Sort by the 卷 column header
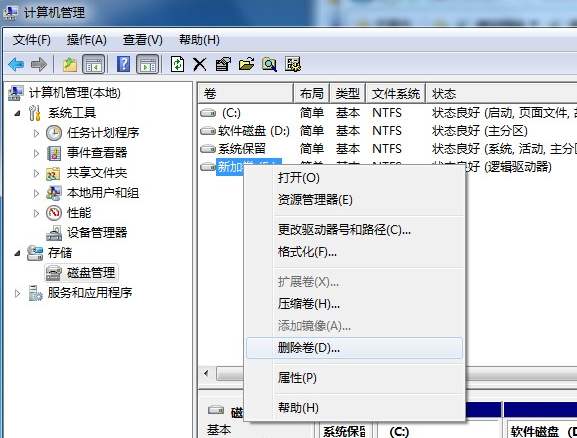This screenshot has height=438, width=577. click(245, 93)
